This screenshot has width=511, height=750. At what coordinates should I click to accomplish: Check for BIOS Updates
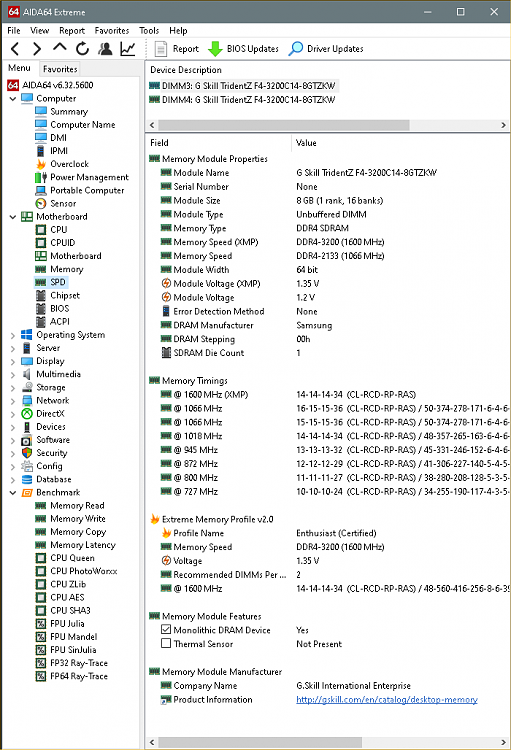pos(244,49)
